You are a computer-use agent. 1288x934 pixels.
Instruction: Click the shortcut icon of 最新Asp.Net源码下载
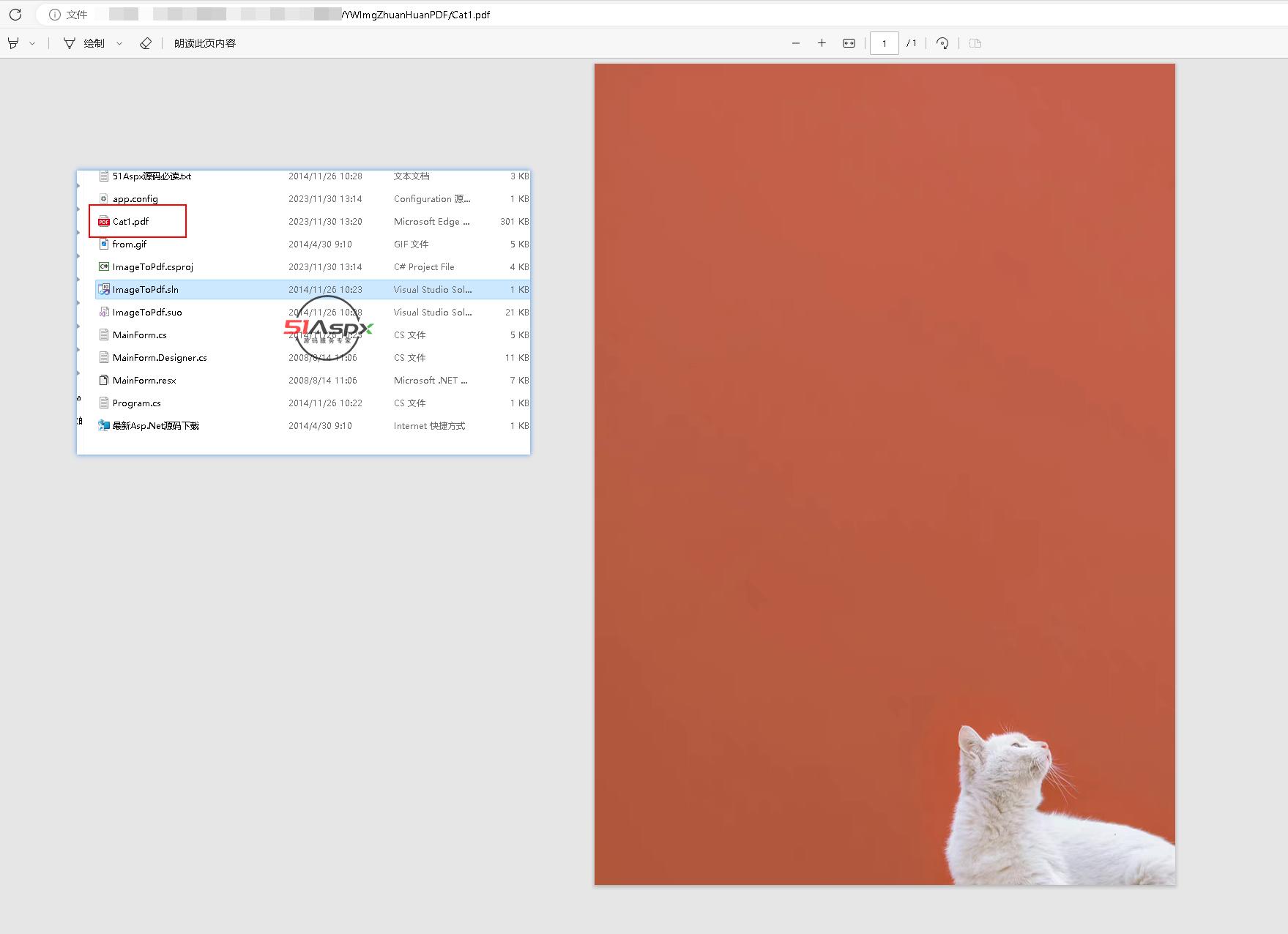point(104,425)
